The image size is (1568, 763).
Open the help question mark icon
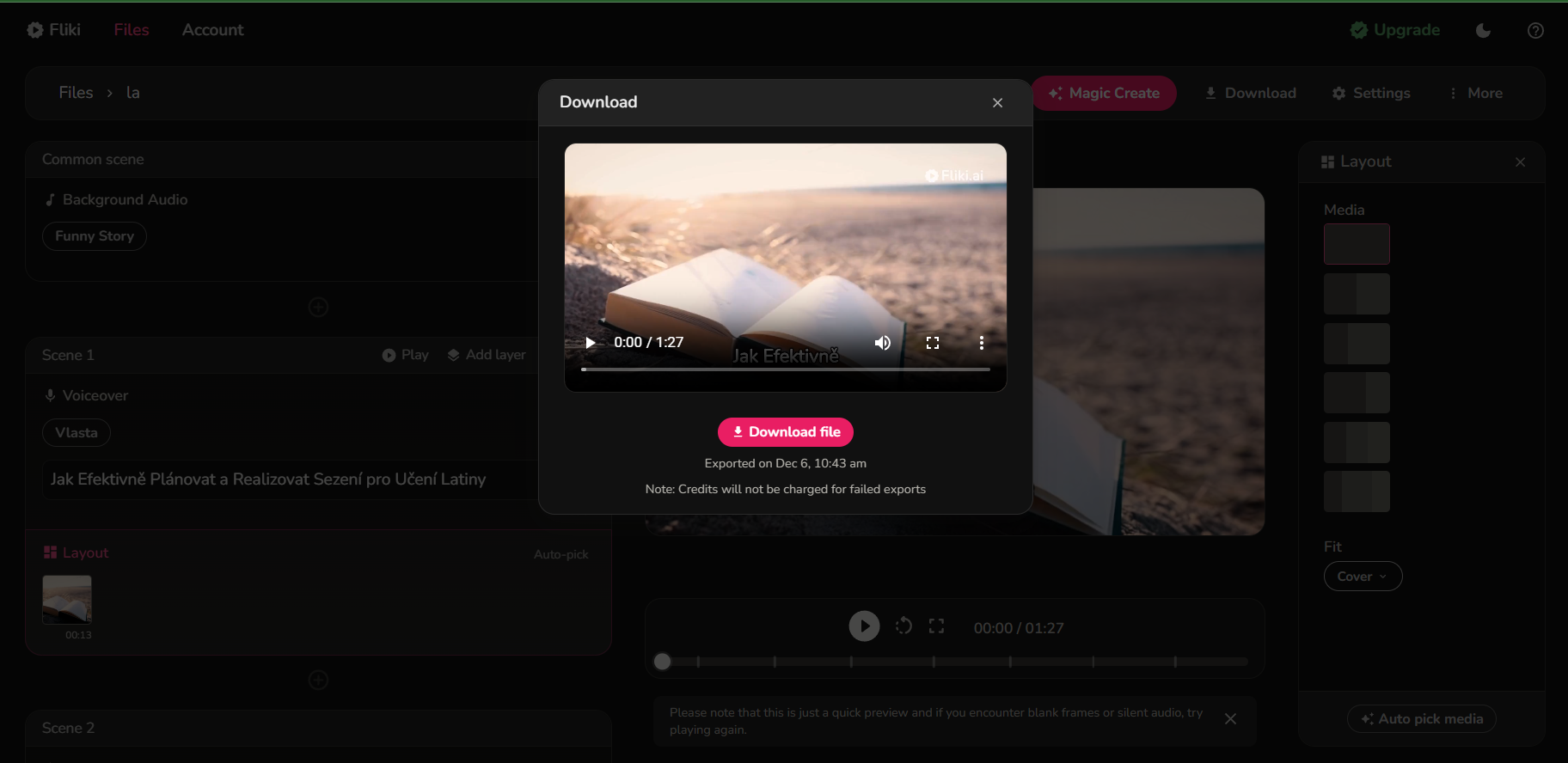pyautogui.click(x=1535, y=31)
